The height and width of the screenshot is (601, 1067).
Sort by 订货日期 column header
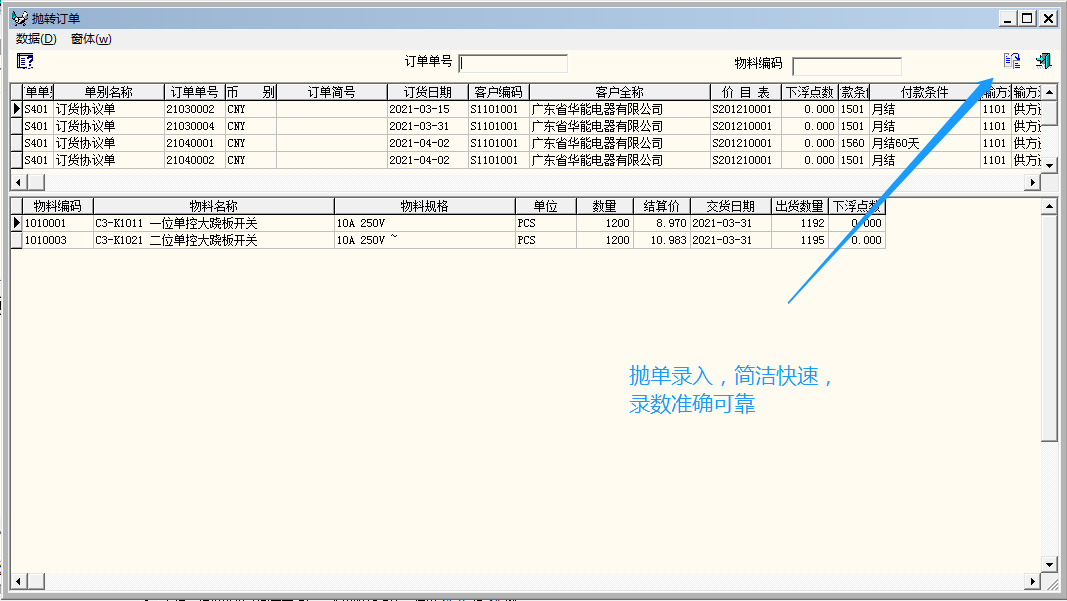427,92
